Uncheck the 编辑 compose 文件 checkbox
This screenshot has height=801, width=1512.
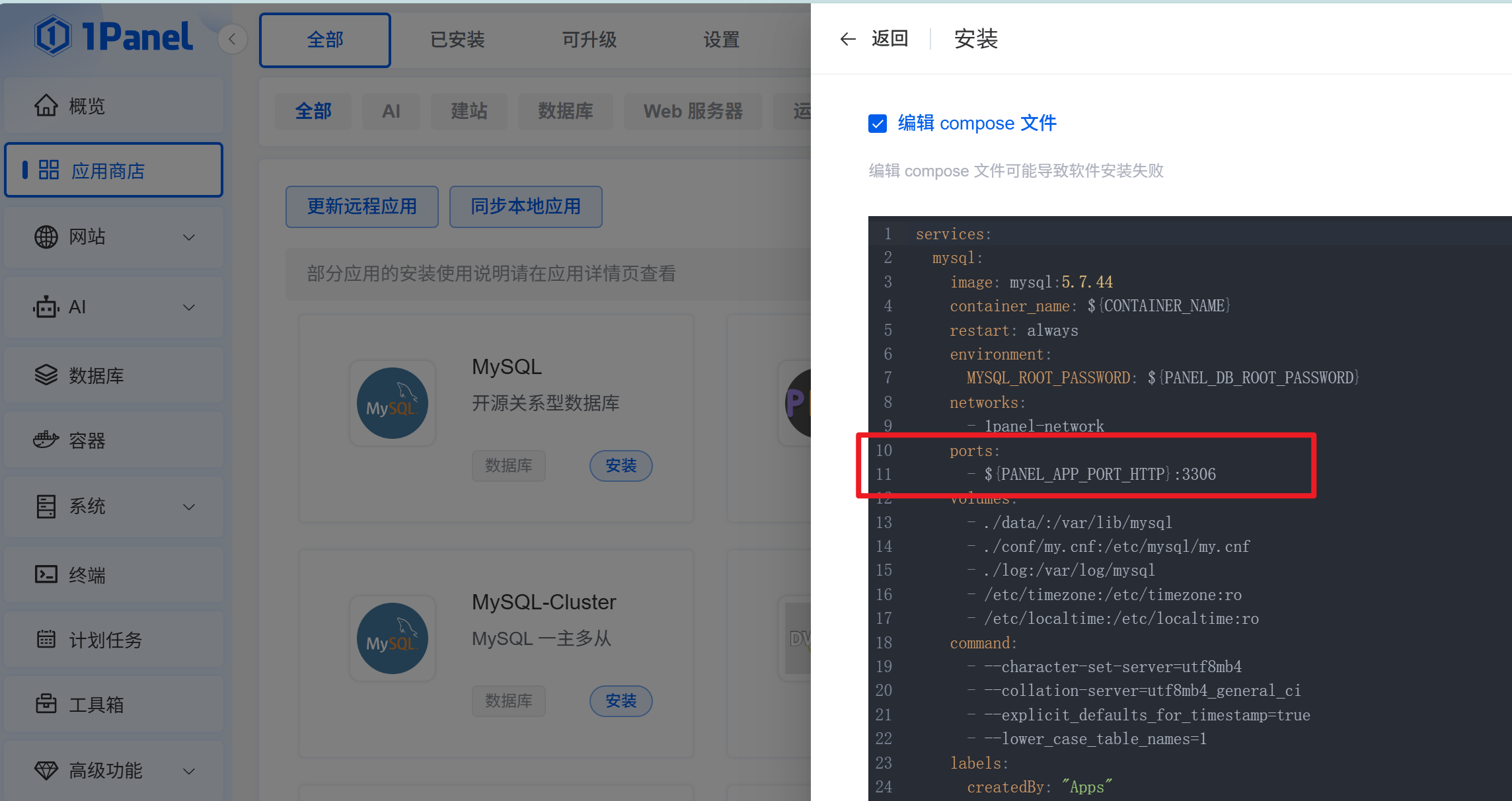click(878, 124)
